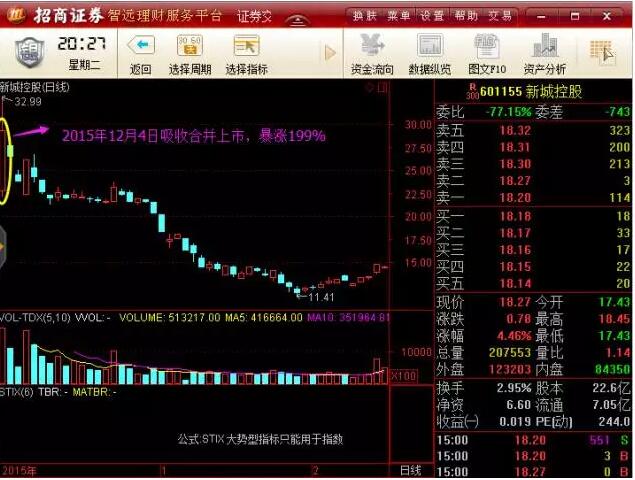
Task: Click the 外盘 value 123203
Action: point(510,369)
